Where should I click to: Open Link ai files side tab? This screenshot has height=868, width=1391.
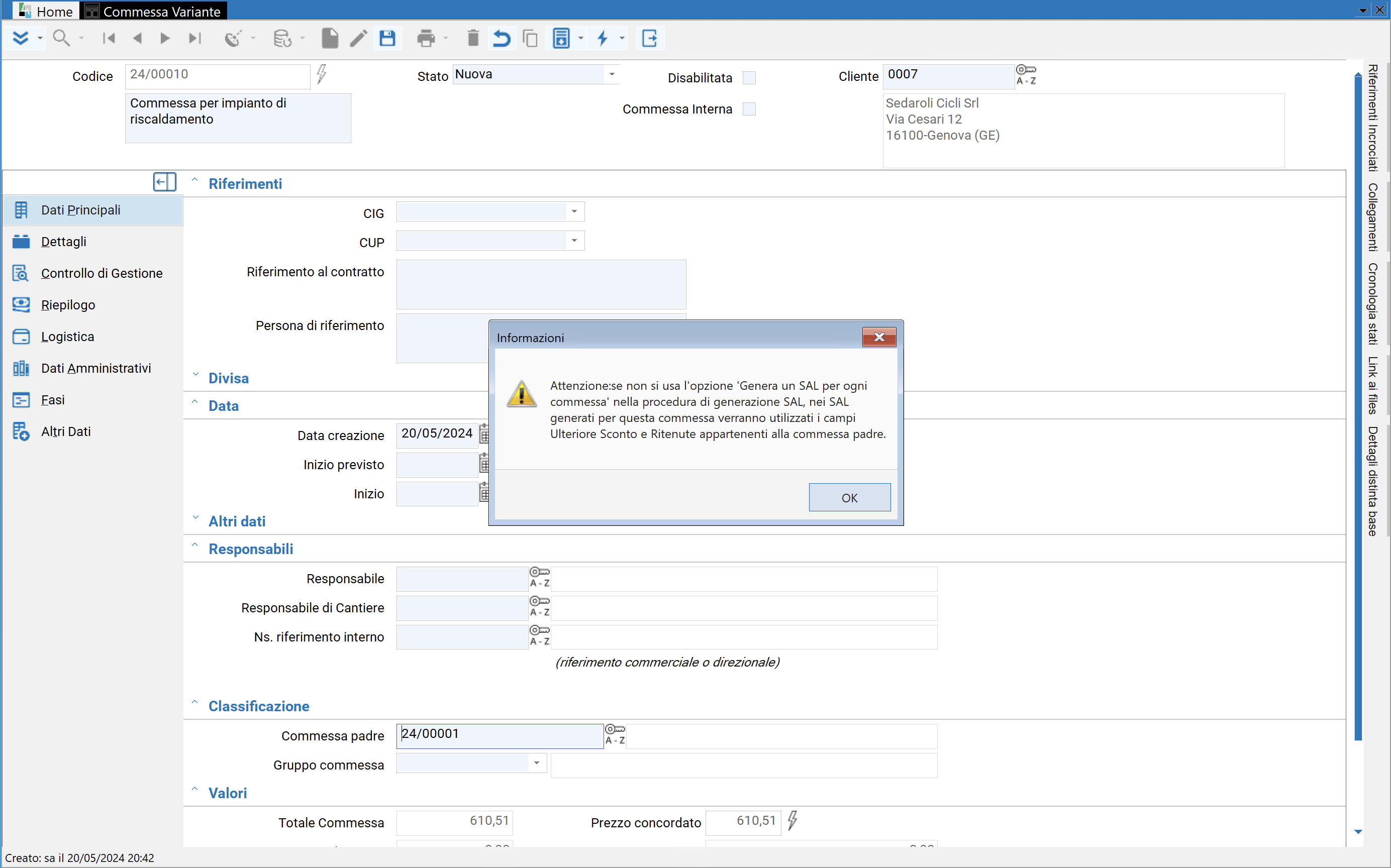tap(1374, 385)
